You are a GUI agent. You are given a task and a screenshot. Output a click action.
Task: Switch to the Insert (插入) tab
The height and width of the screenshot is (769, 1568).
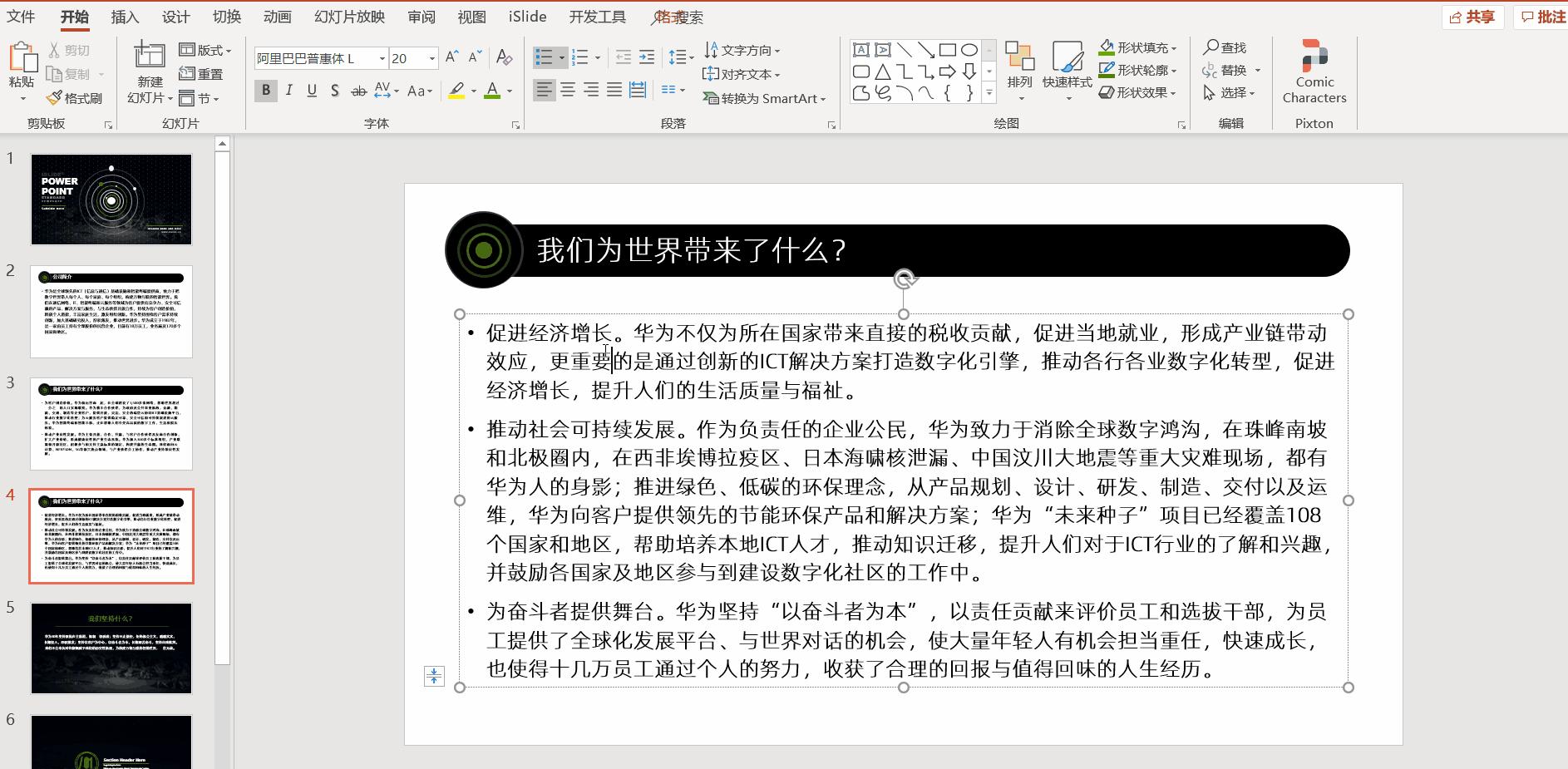(125, 17)
